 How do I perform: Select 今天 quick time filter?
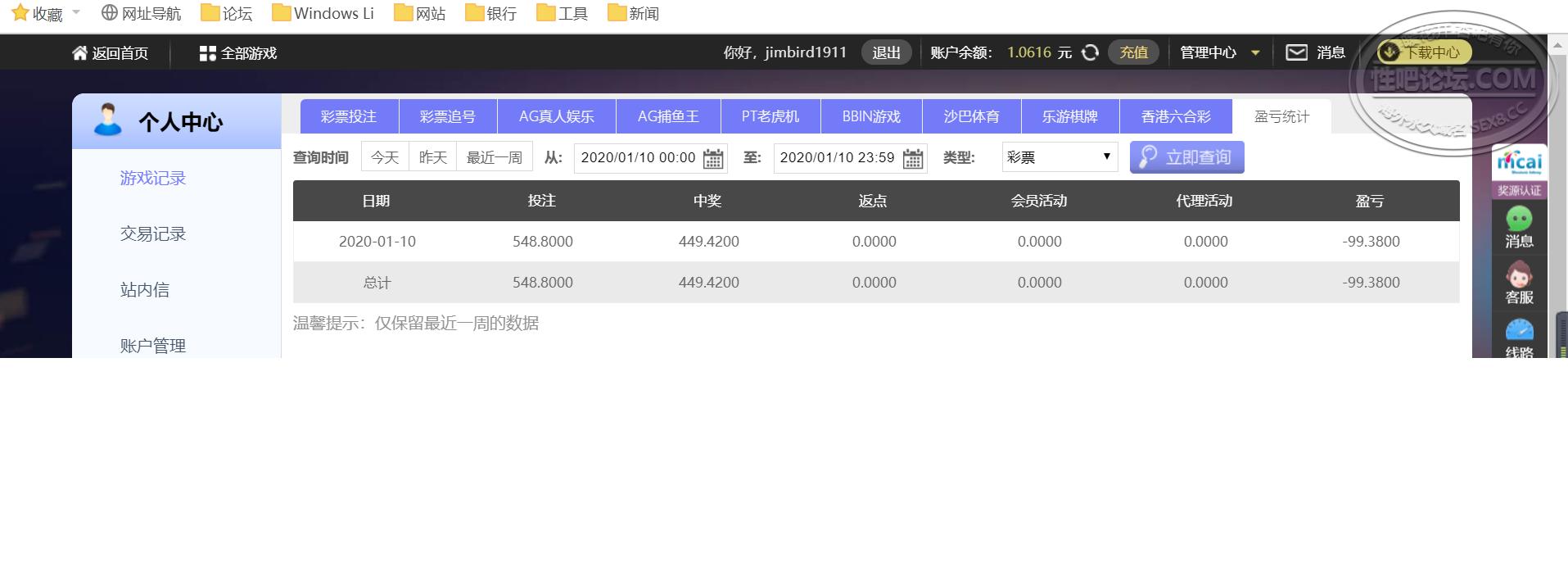385,157
